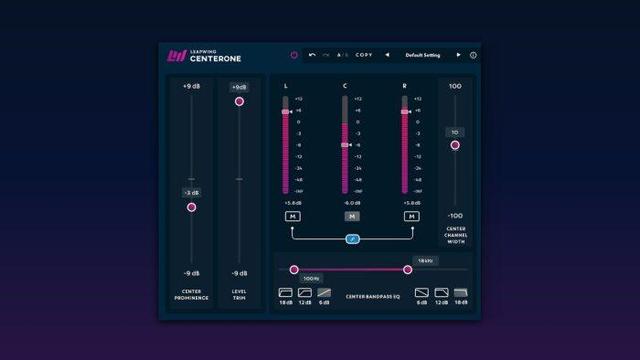Click the C channel meter gain handle
This screenshot has width=640, height=360.
coord(346,145)
